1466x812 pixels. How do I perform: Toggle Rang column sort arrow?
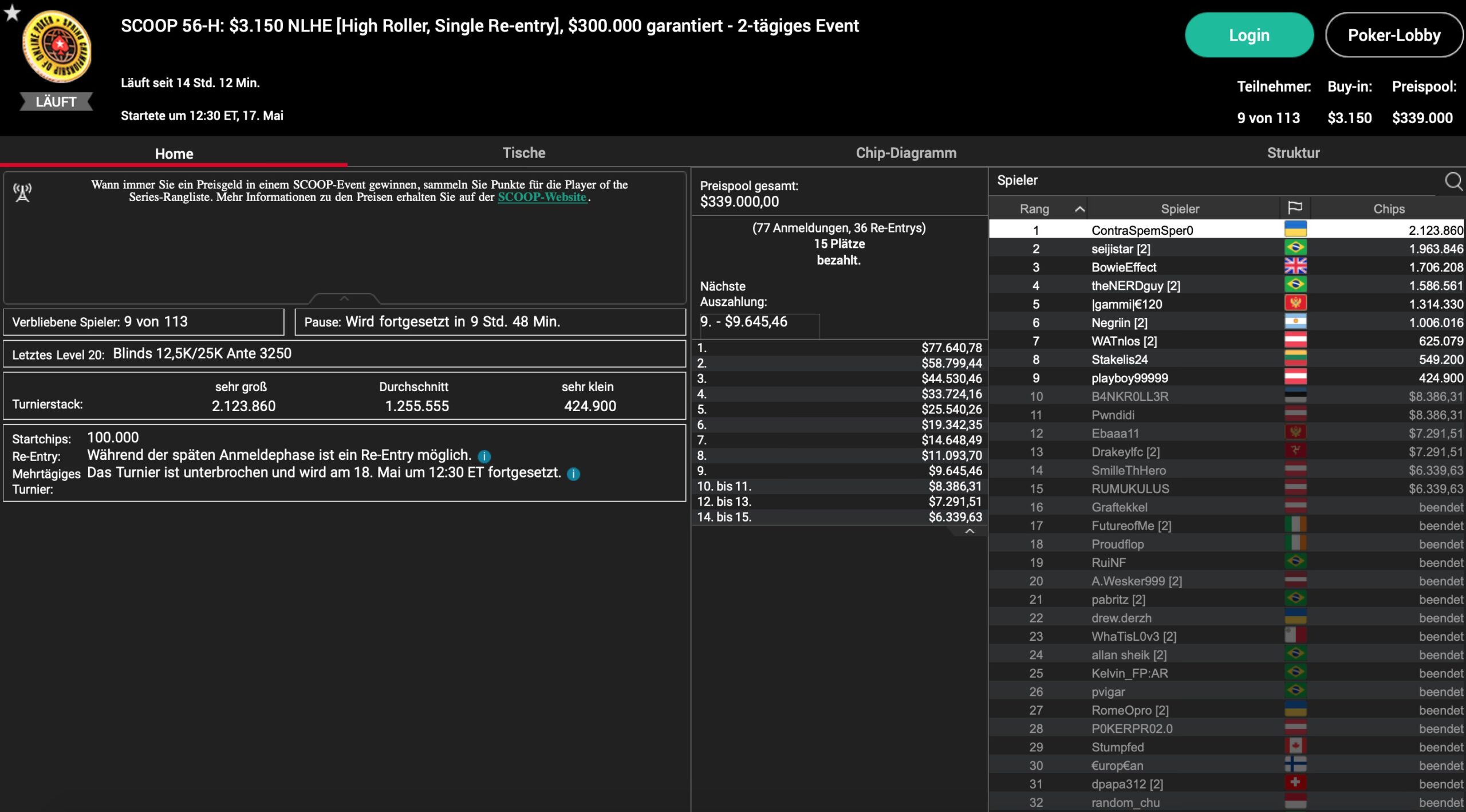point(1079,209)
